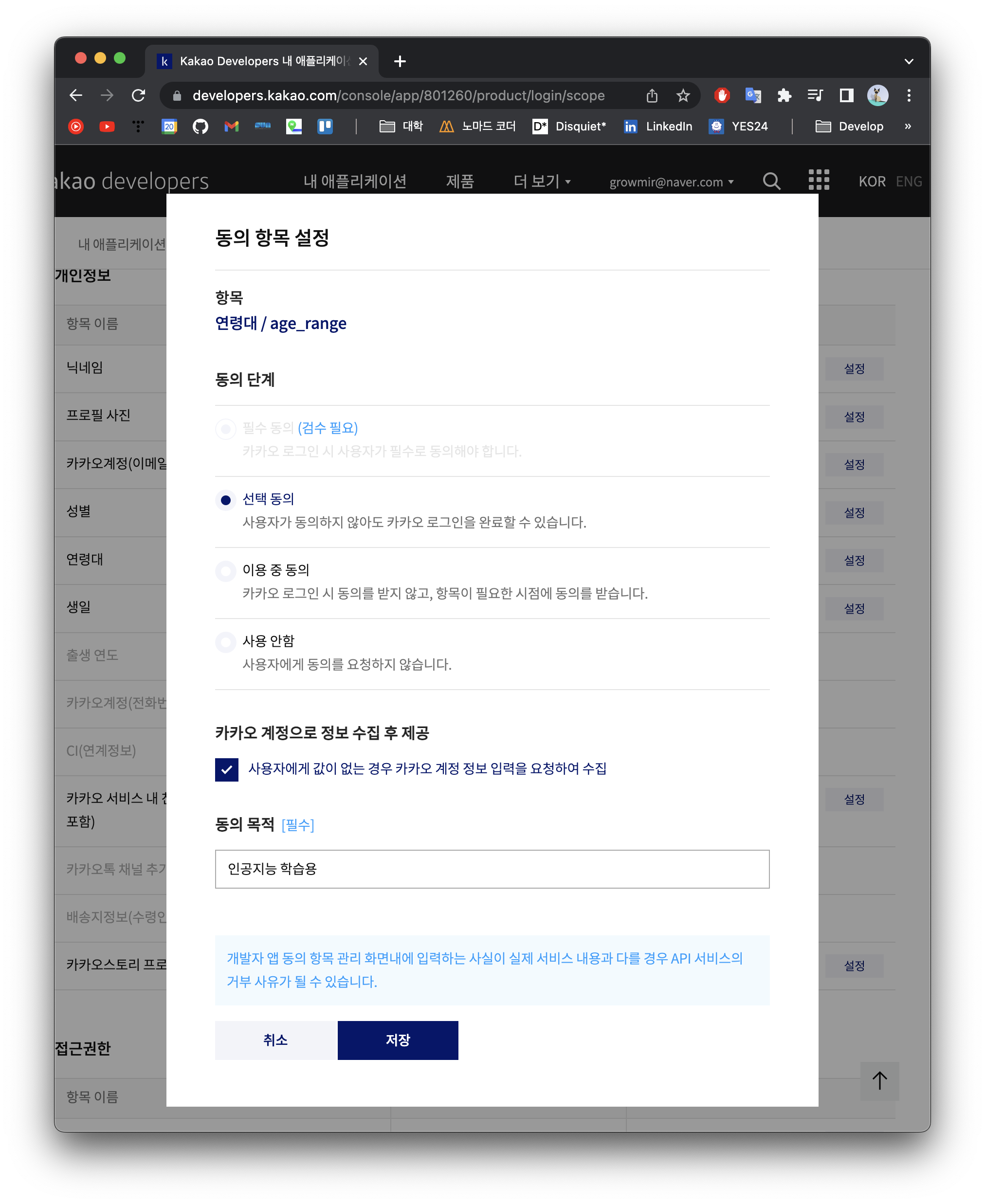Viewport: 985px width, 1204px height.
Task: Open the Trello bookmark icon
Action: (x=325, y=126)
